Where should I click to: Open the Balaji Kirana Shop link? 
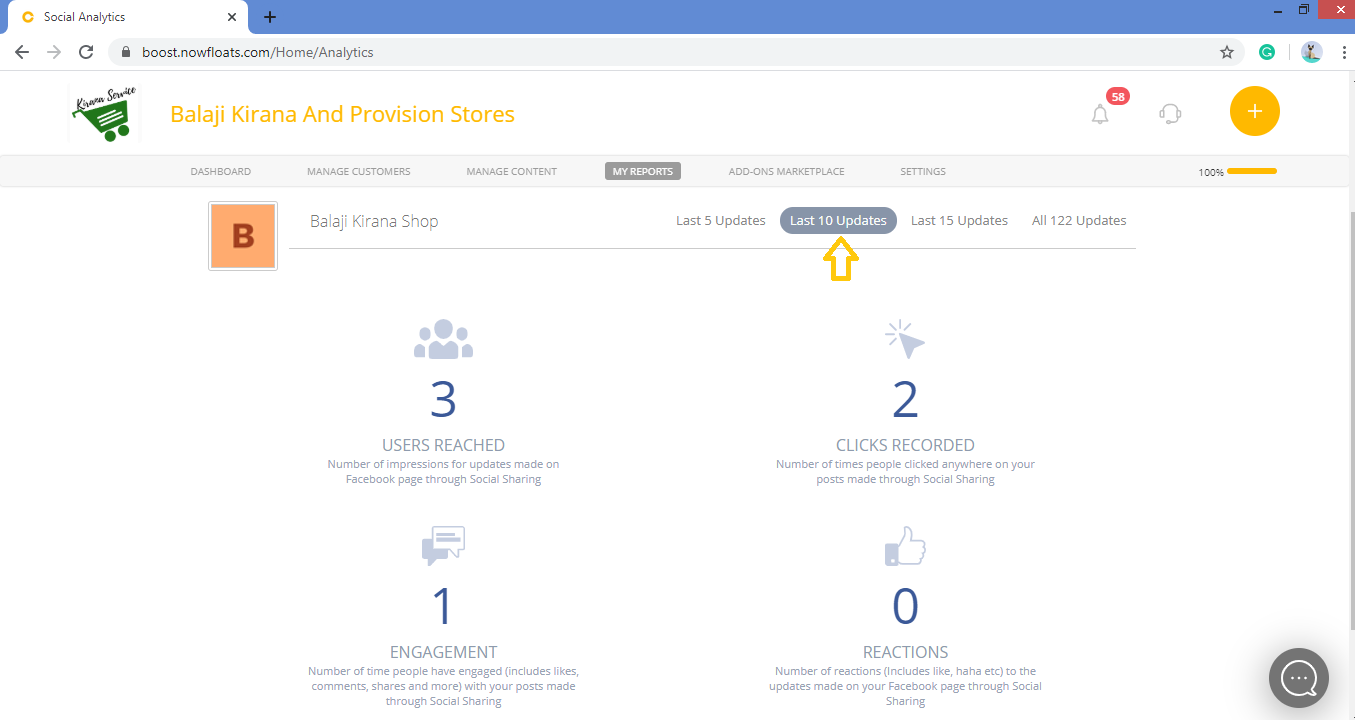point(374,221)
